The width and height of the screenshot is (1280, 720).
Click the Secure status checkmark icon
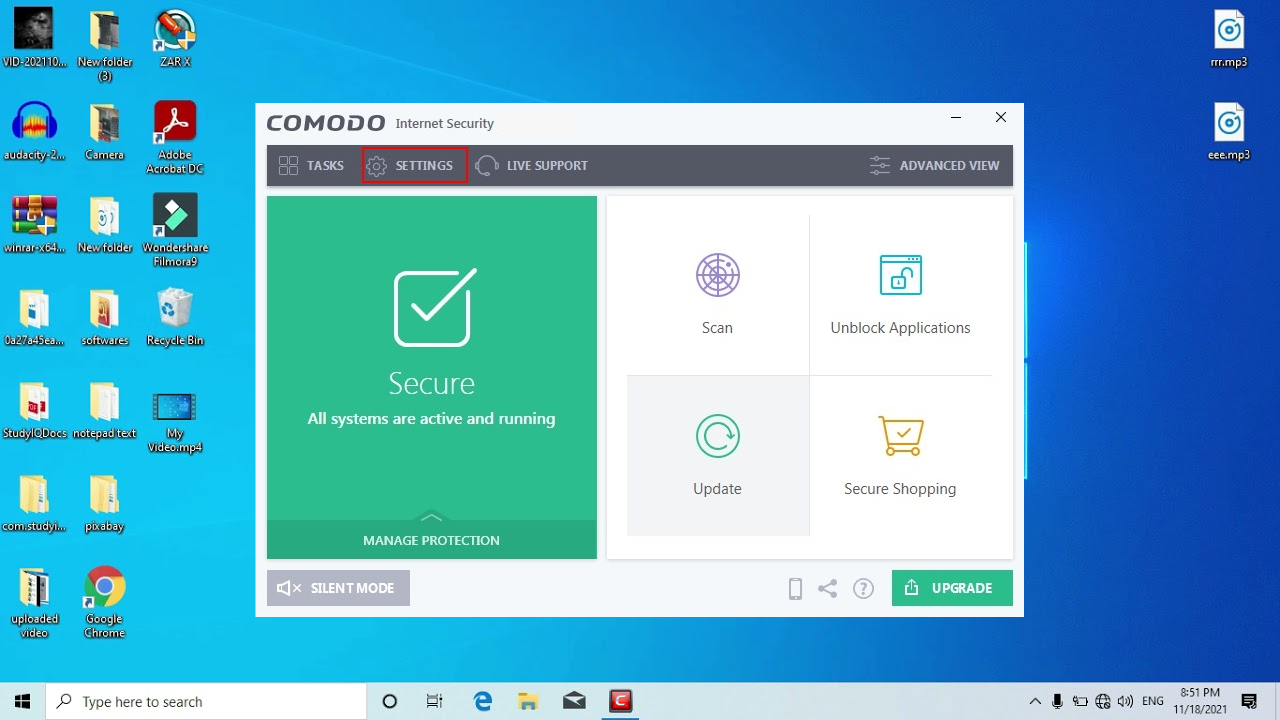435,307
